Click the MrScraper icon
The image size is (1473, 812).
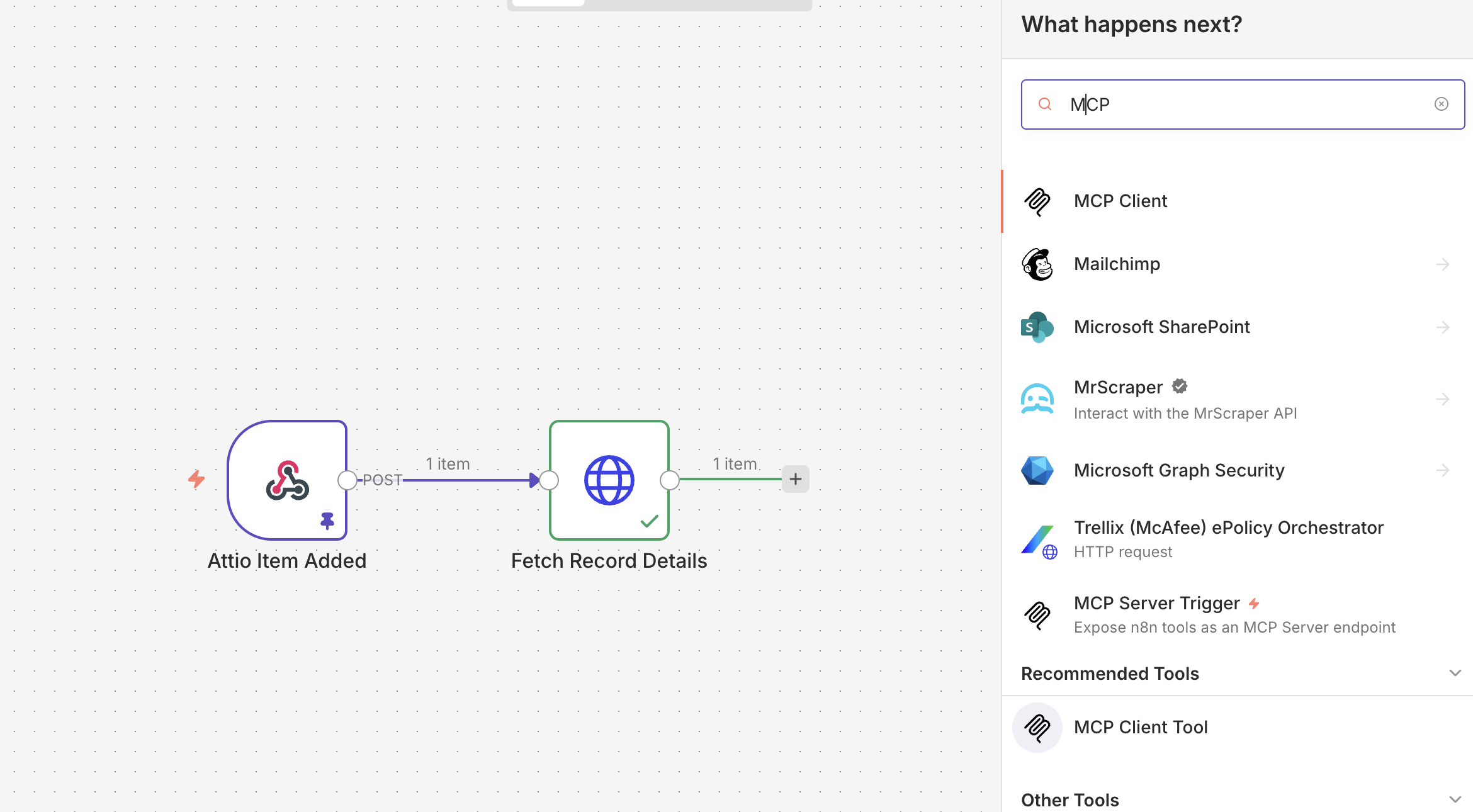1037,398
